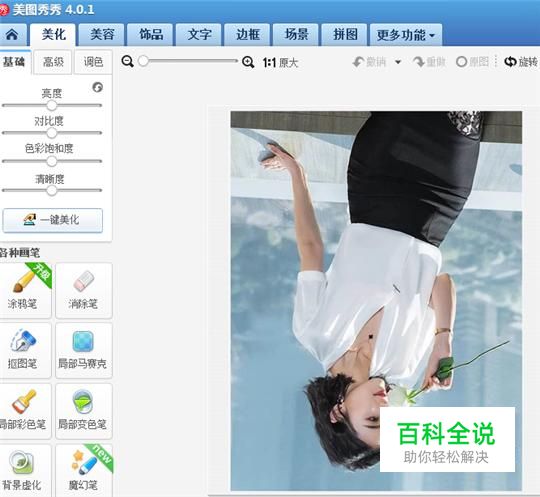Adjust the zoom level slider handle
The height and width of the screenshot is (497, 540).
pos(143,61)
